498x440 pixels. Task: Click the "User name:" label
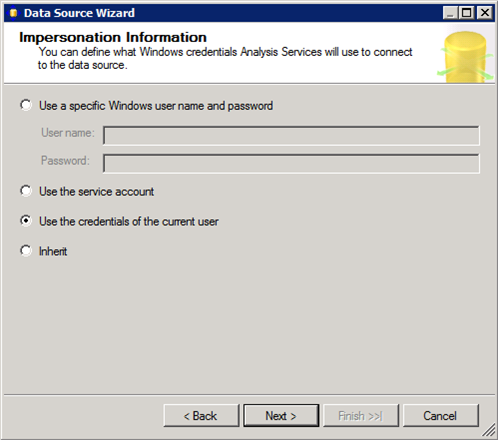68,133
